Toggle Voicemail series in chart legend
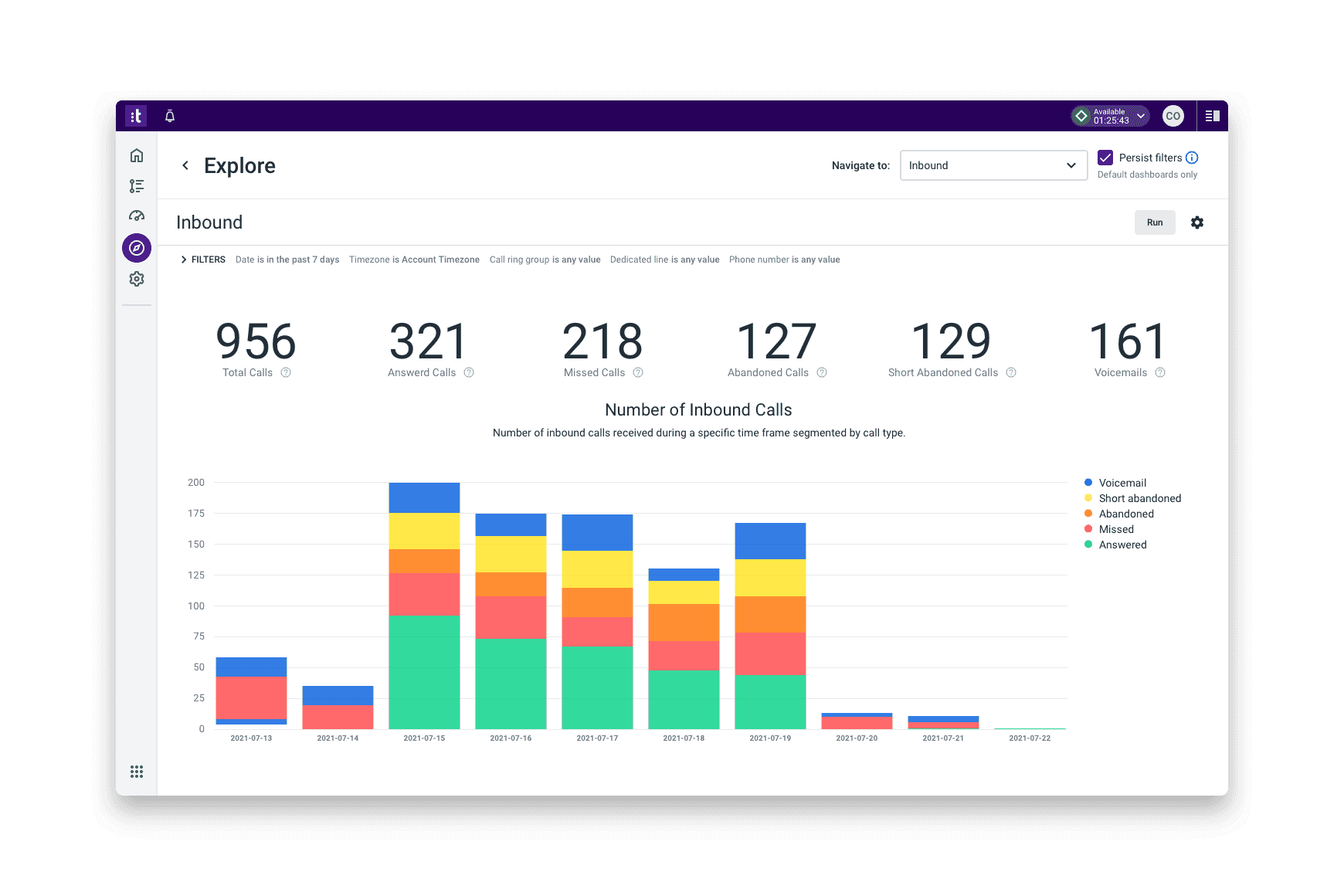The height and width of the screenshot is (896, 1344). click(x=1122, y=483)
